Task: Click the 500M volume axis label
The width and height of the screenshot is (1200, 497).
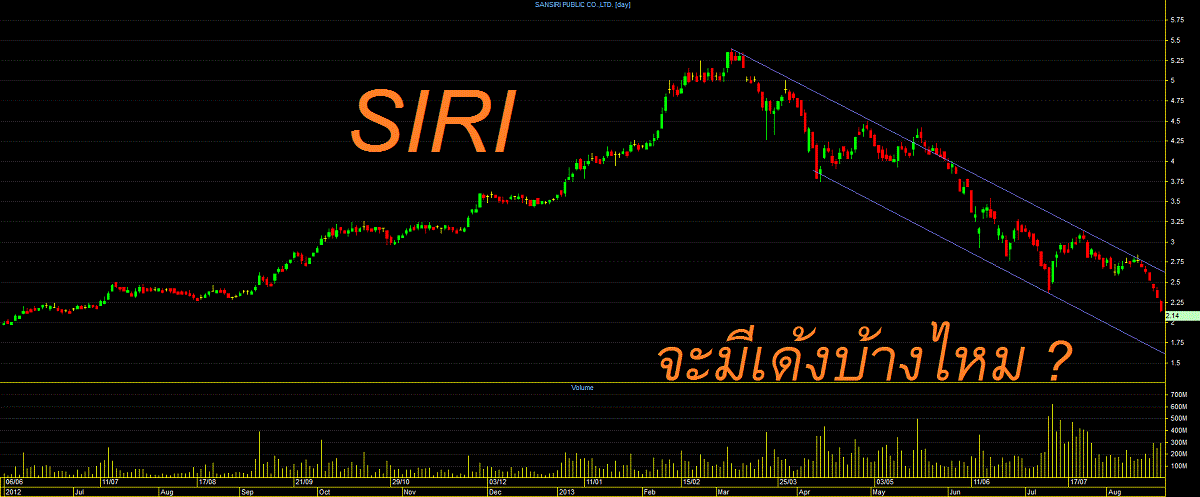Action: pyautogui.click(x=1177, y=418)
